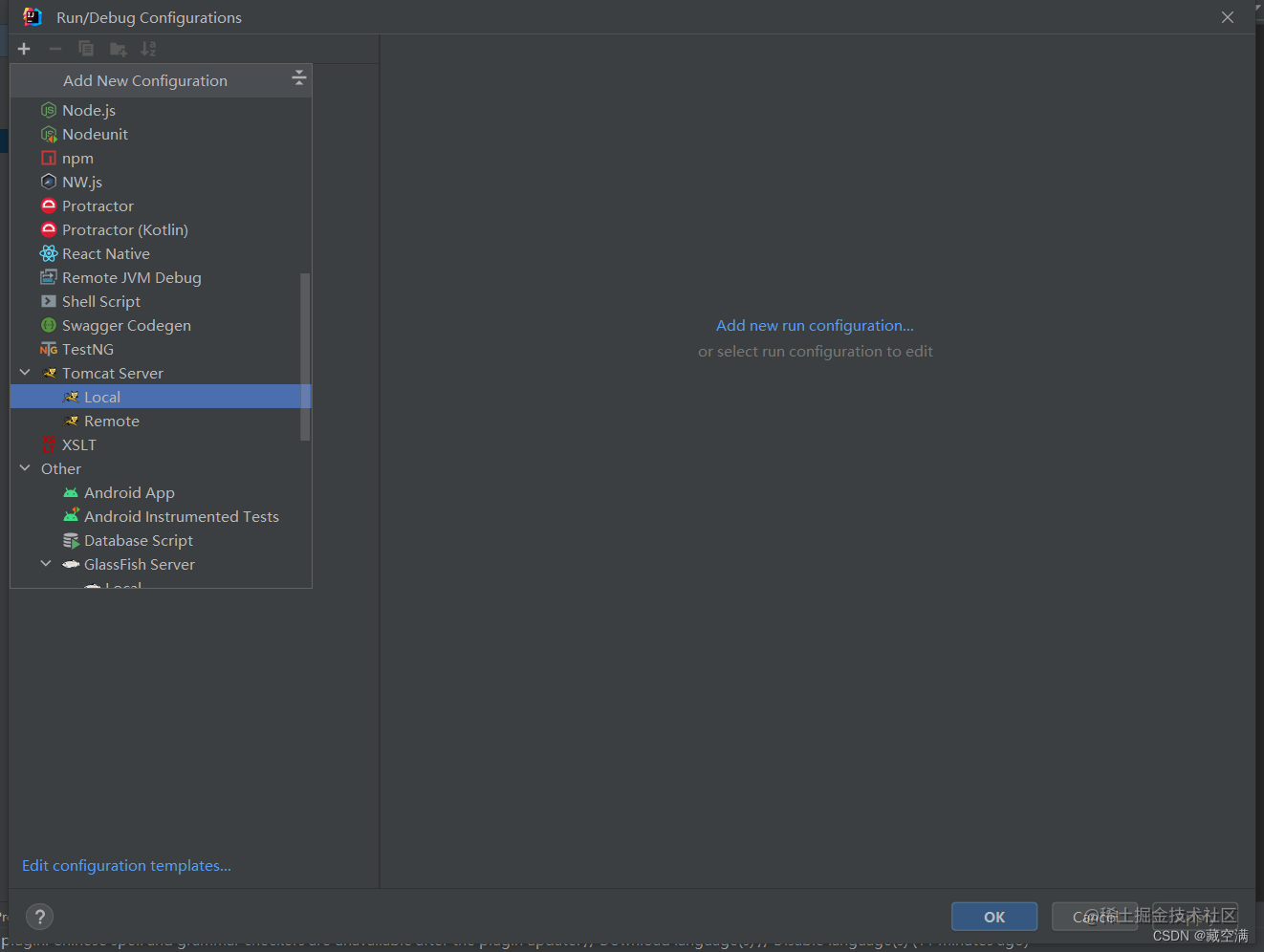
Task: Click the 'Android Instrumented Tests' row text
Action: (x=182, y=516)
